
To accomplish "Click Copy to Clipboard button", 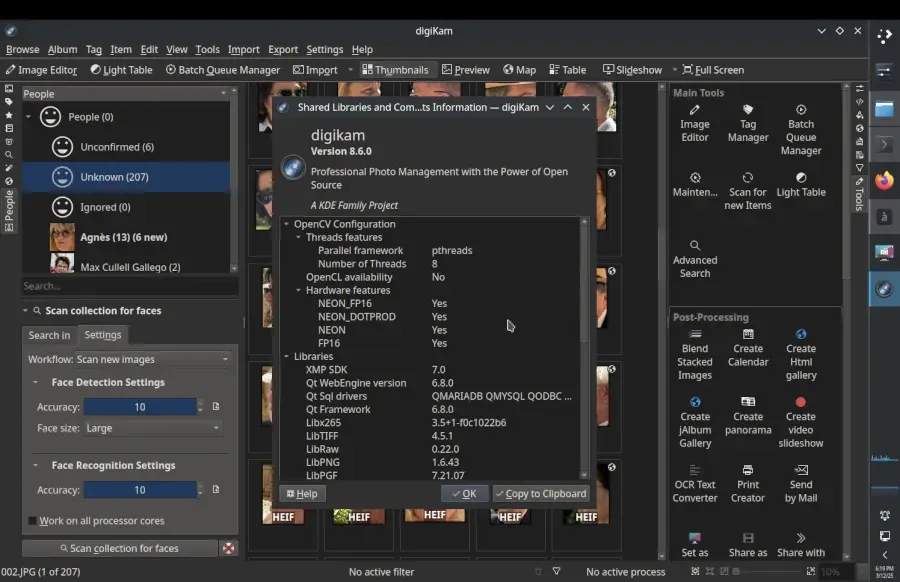I will [x=541, y=494].
